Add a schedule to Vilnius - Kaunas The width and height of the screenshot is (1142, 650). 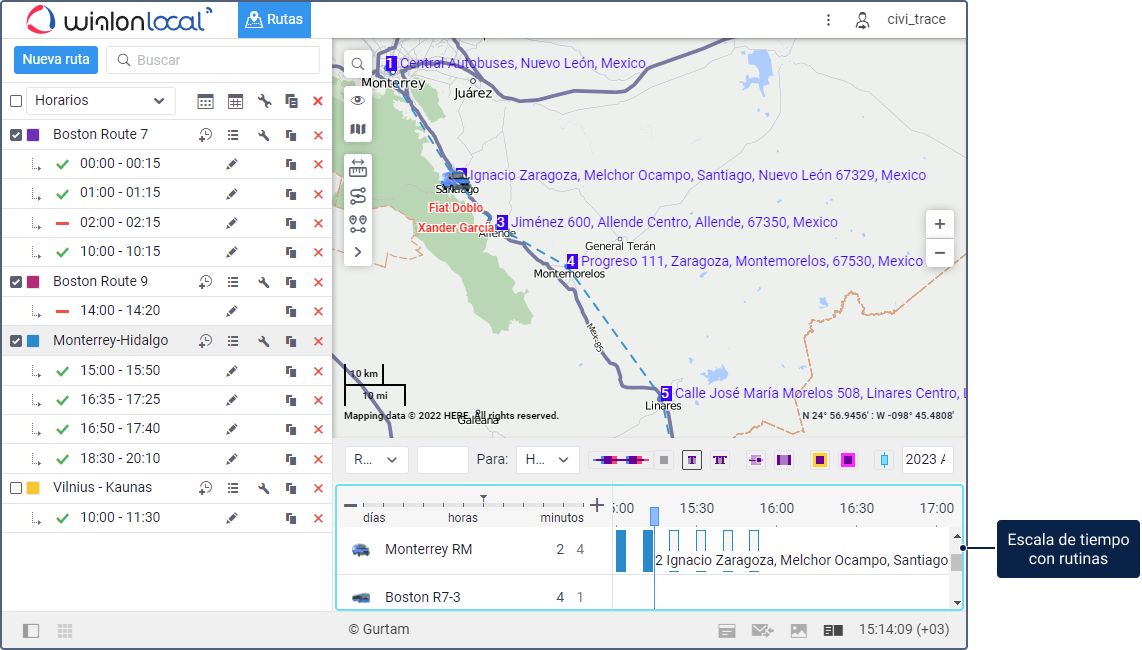tap(205, 488)
